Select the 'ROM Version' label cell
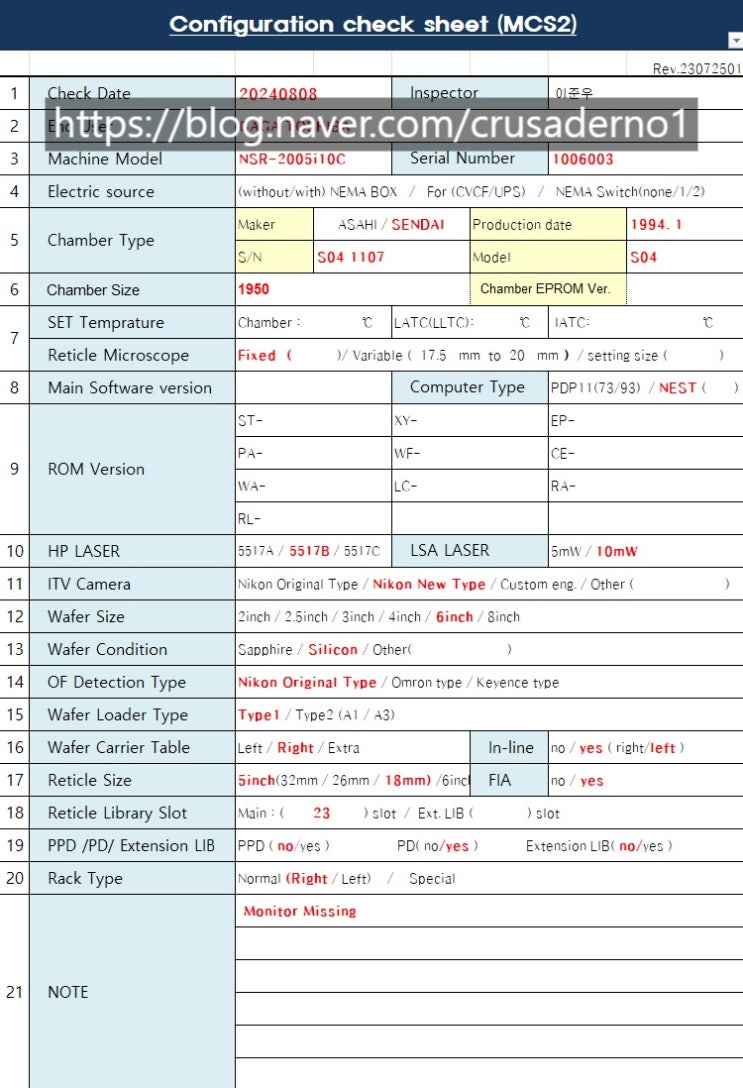Viewport: 743px width, 1088px height. coord(132,469)
